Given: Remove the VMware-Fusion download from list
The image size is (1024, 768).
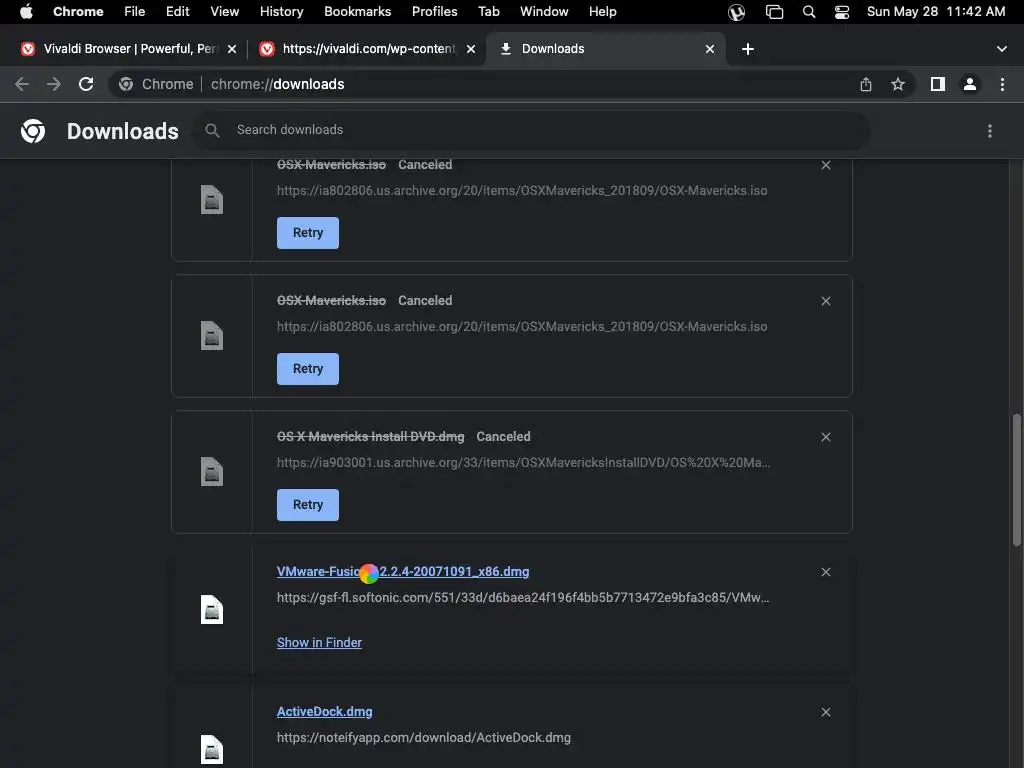Looking at the screenshot, I should 826,572.
